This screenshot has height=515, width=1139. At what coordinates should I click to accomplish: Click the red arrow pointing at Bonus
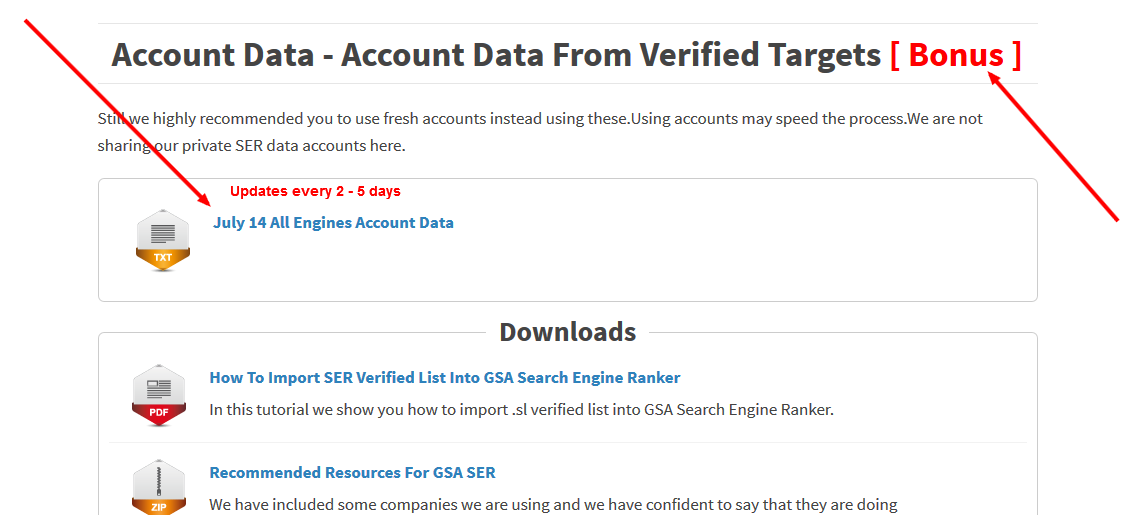tap(1052, 145)
